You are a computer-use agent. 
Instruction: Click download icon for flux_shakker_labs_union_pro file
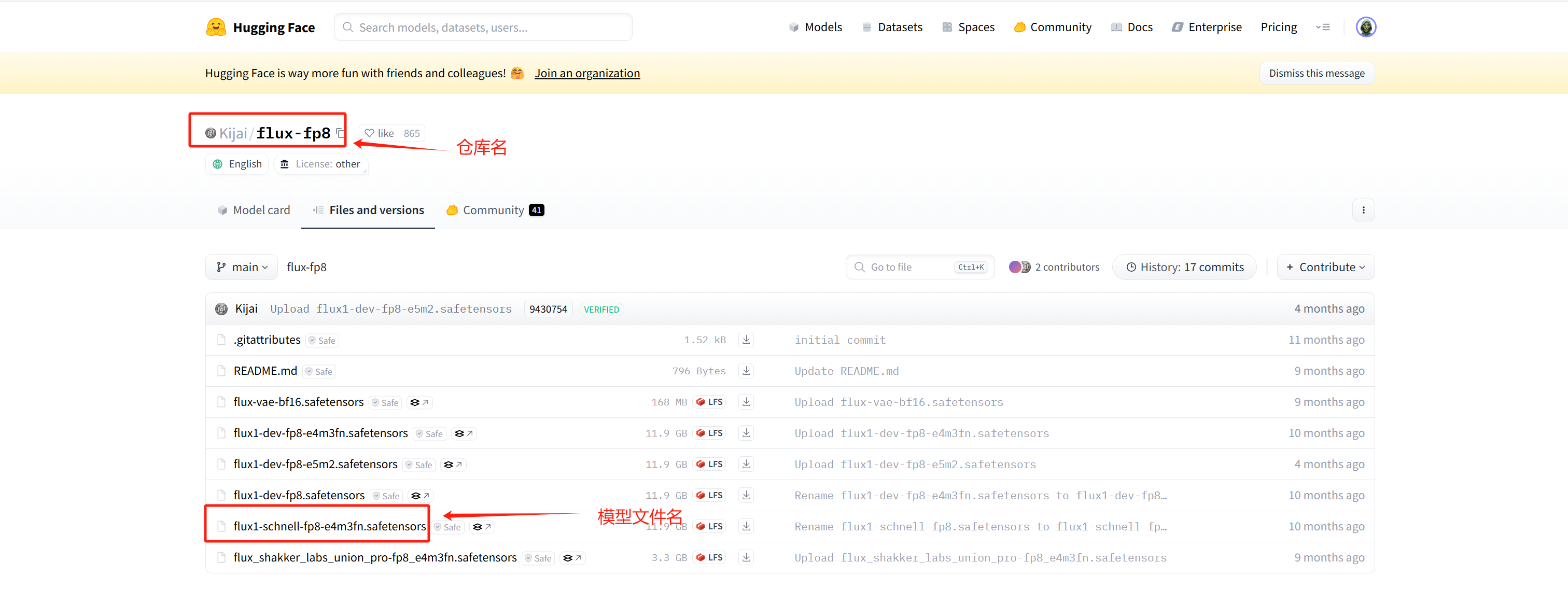pyautogui.click(x=746, y=557)
